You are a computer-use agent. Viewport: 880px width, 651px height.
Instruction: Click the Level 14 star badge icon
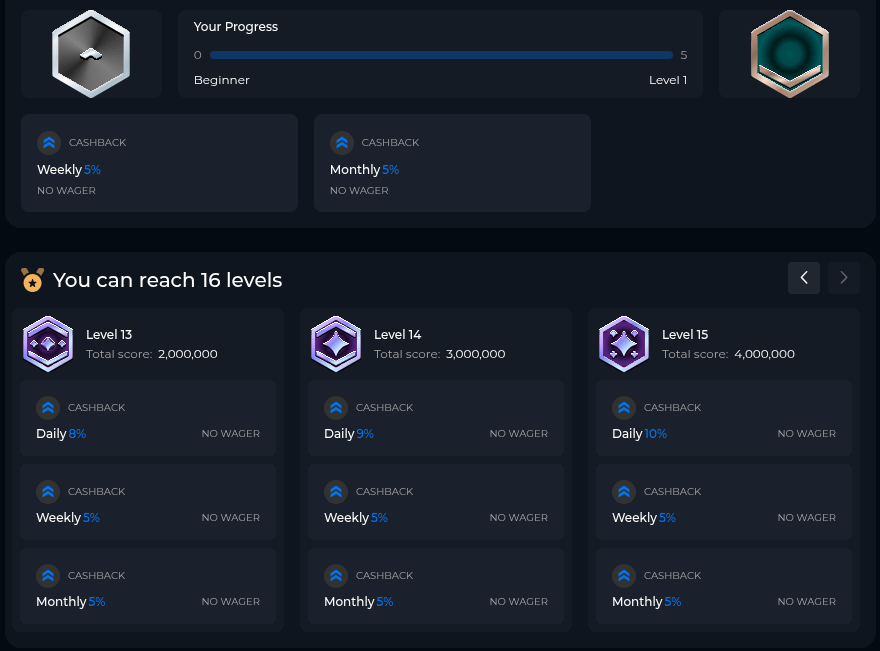coord(336,344)
